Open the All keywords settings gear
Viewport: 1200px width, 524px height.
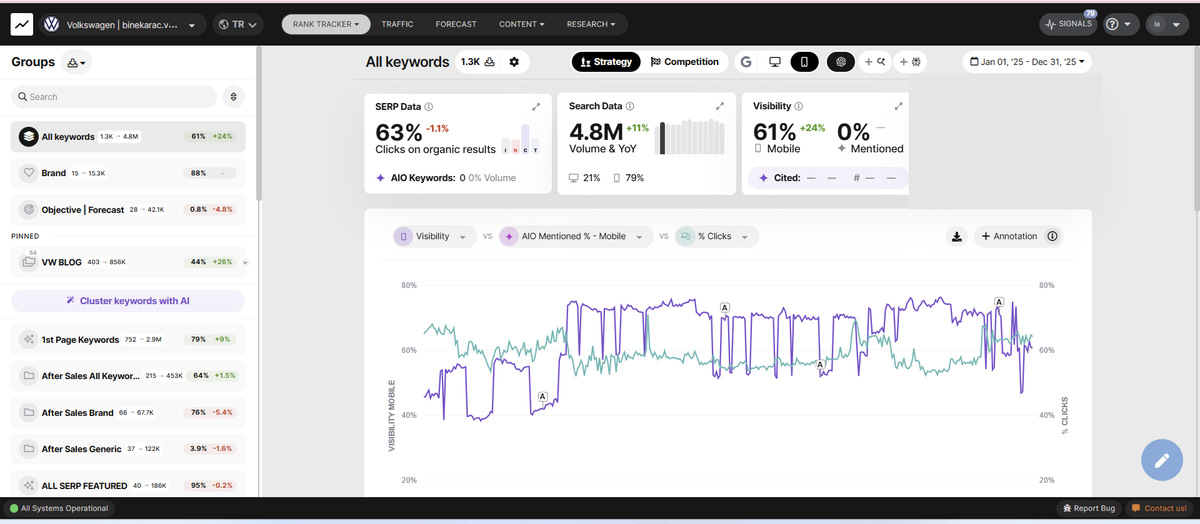click(x=514, y=62)
